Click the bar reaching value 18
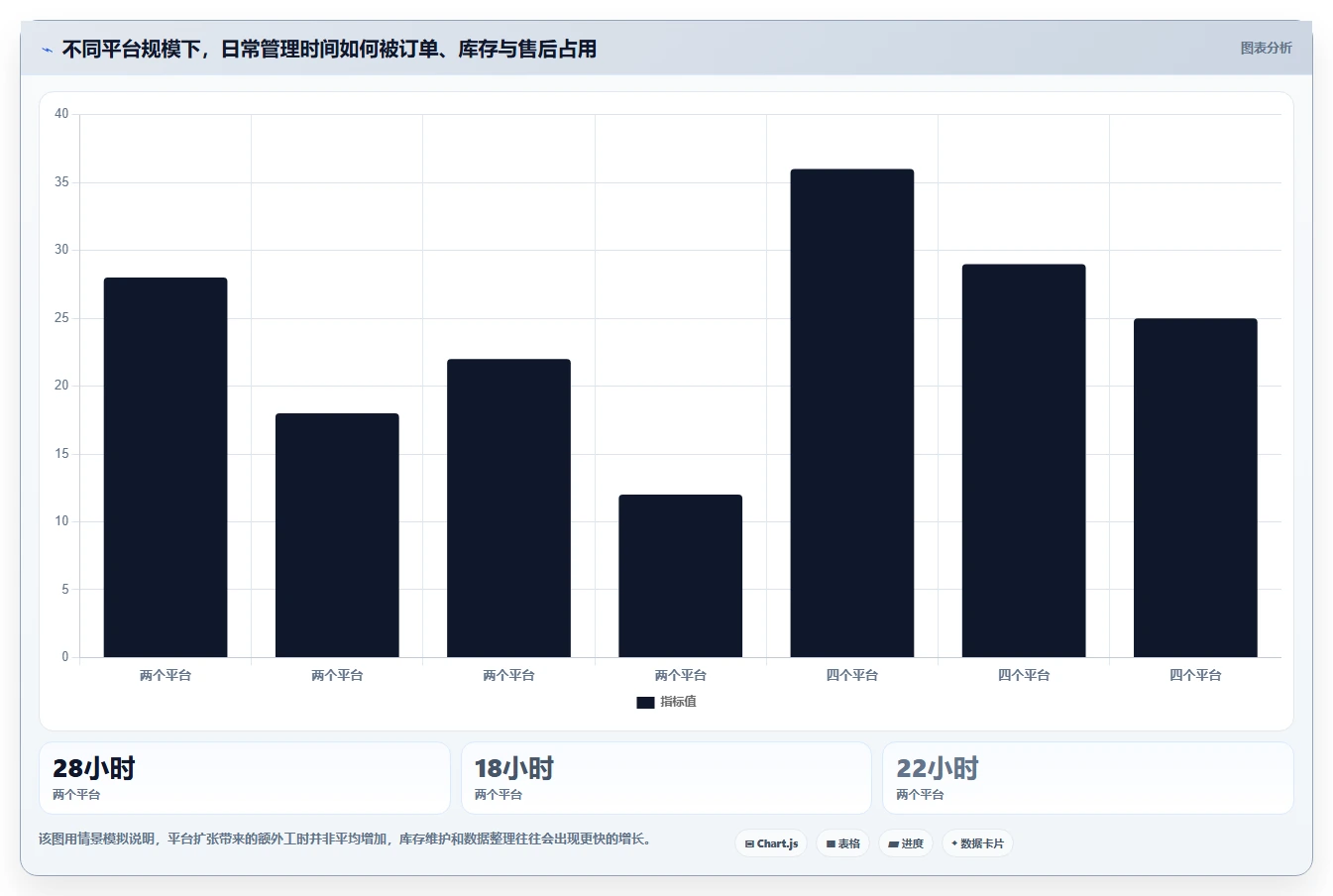Viewport: 1333px width, 896px height. 337,535
